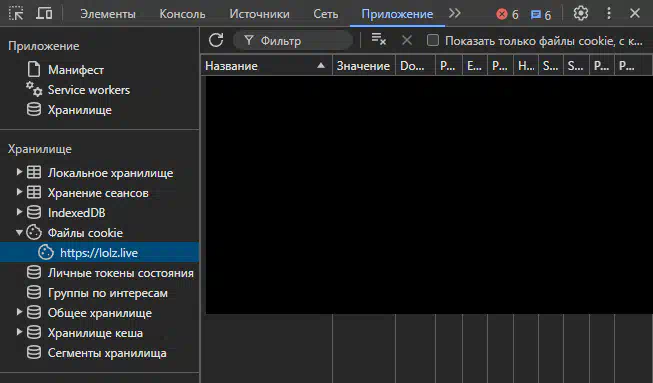Click the Локальное хранилище table icon

click(34, 172)
